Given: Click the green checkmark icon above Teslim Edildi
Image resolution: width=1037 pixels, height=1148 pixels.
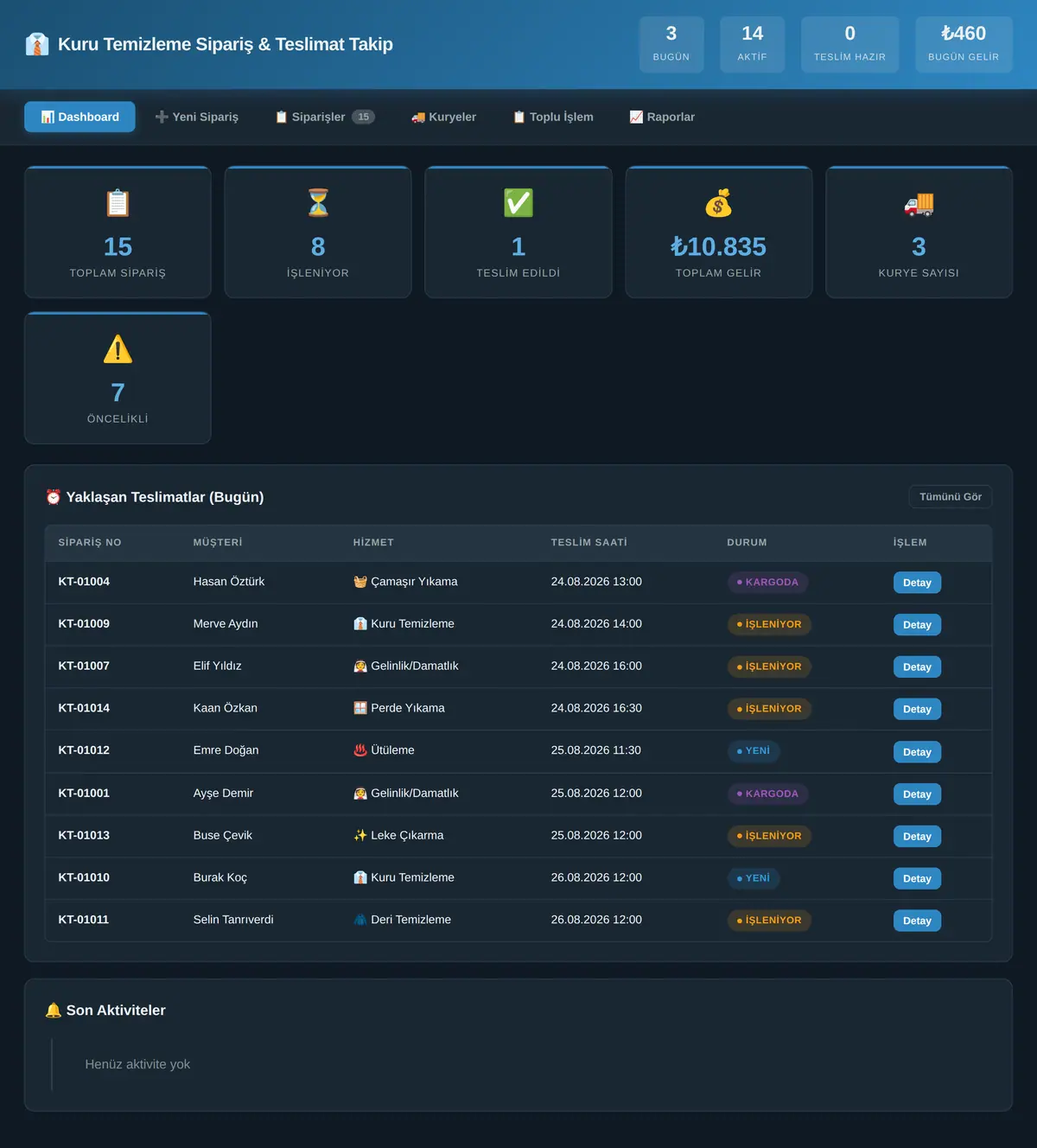Looking at the screenshot, I should [518, 203].
